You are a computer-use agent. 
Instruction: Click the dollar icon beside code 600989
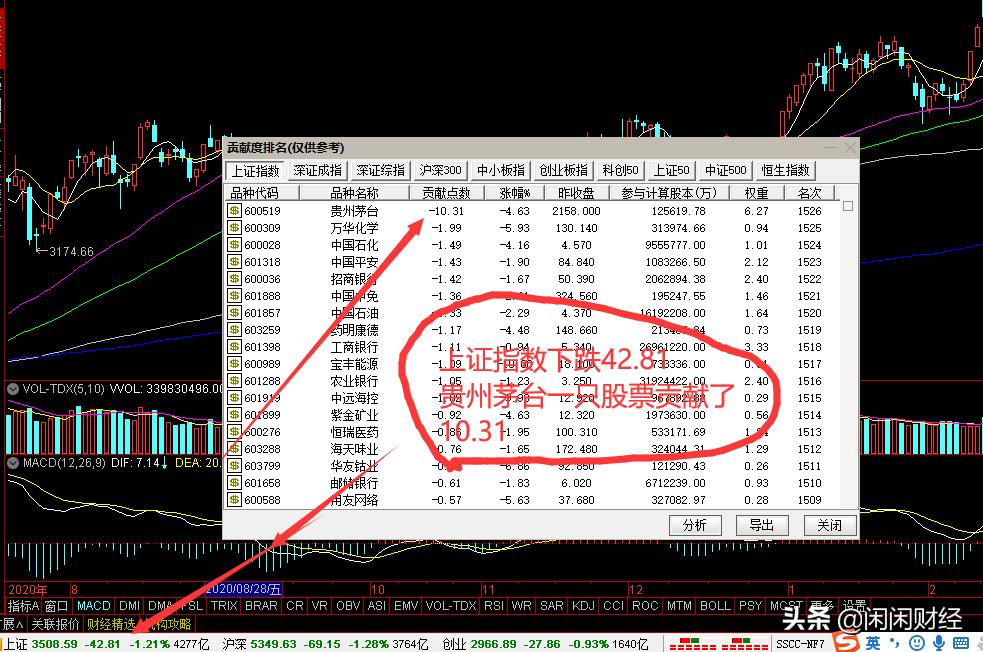point(234,363)
